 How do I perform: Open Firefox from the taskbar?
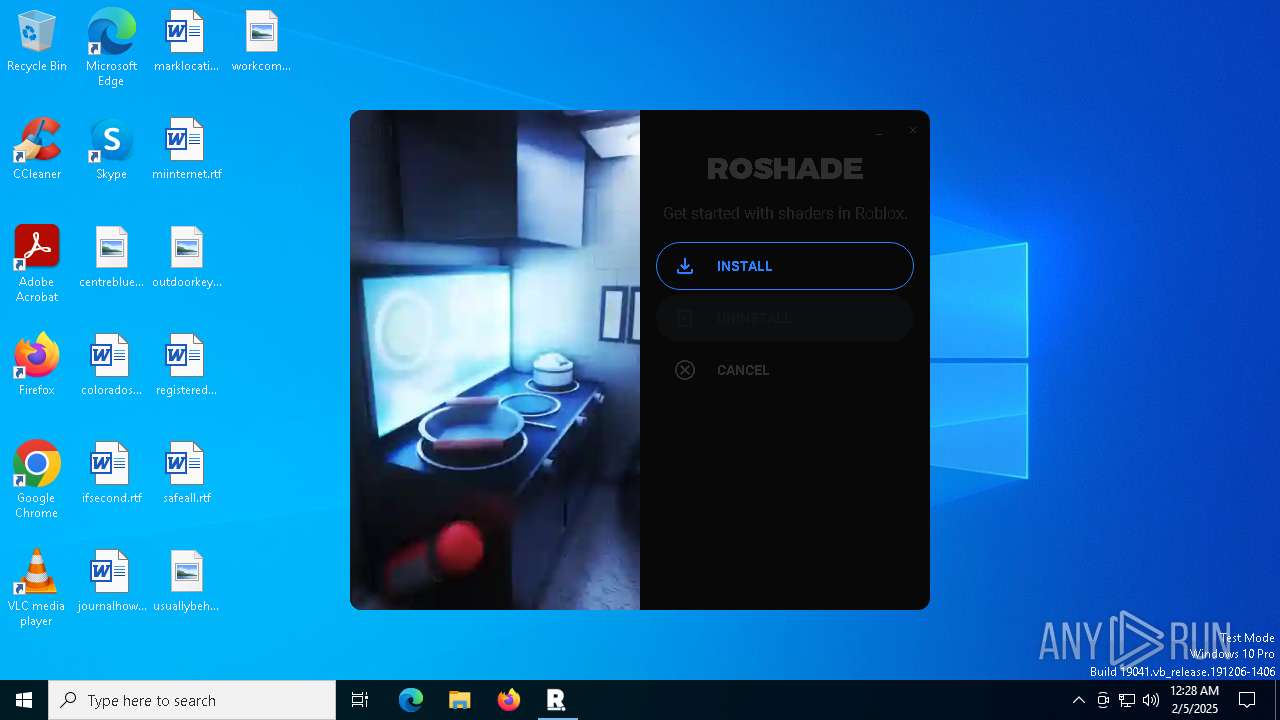click(x=508, y=700)
